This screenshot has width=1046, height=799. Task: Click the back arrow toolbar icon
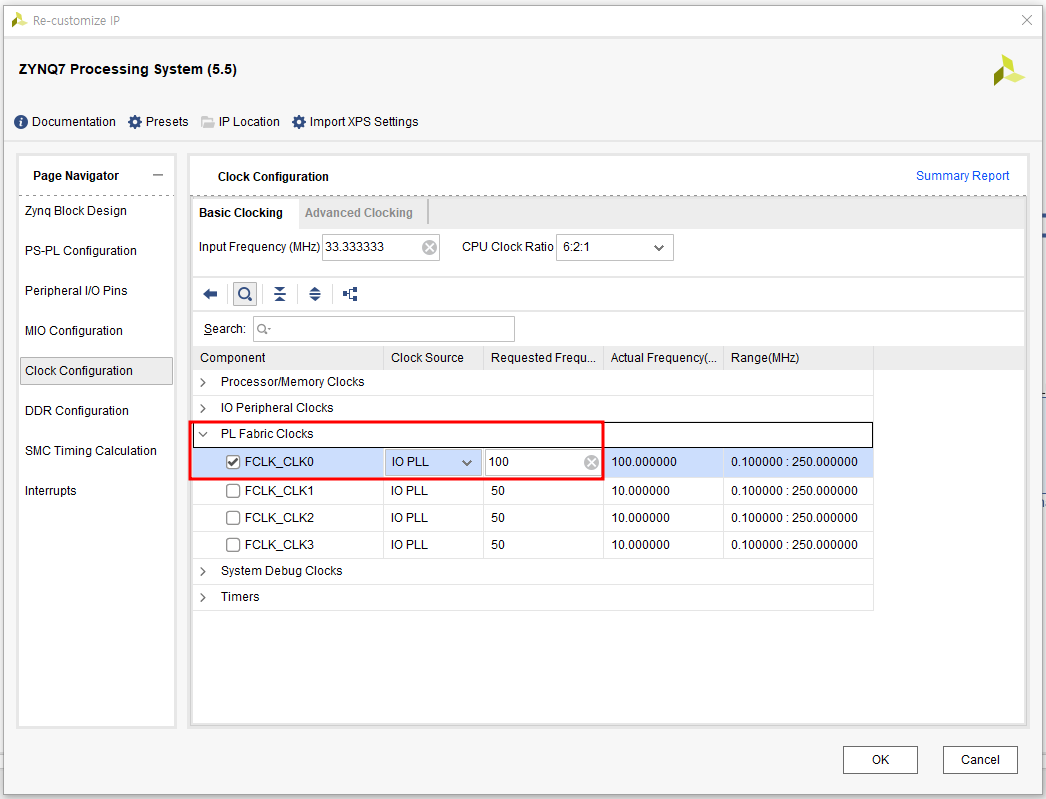pyautogui.click(x=210, y=294)
